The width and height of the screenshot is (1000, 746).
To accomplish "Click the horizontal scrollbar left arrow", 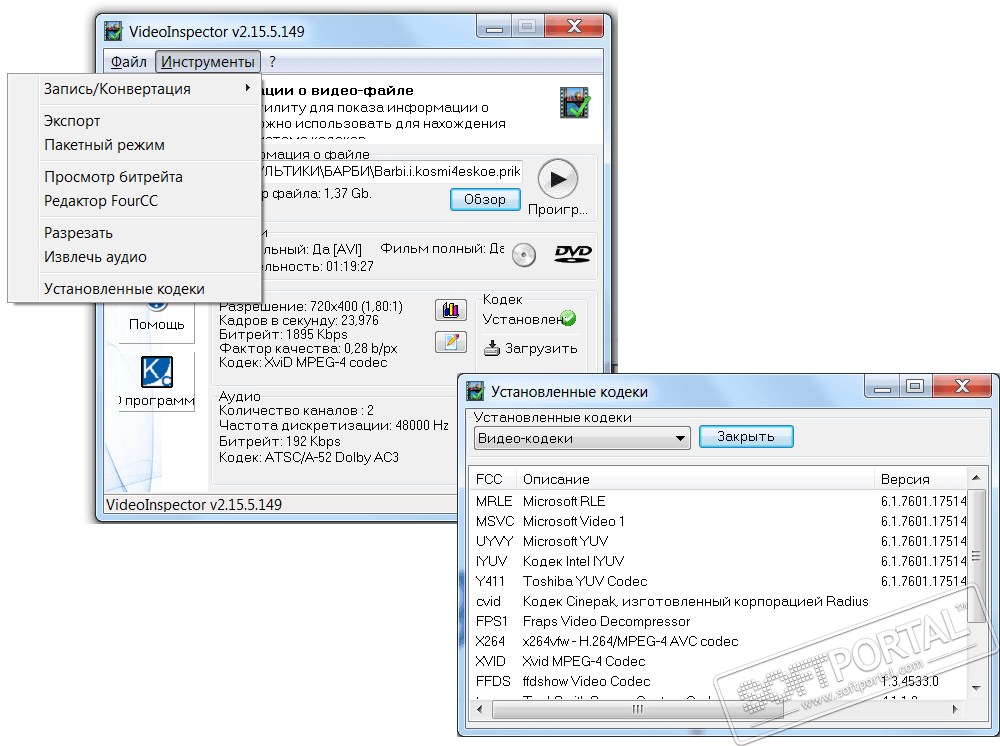I will [x=480, y=709].
